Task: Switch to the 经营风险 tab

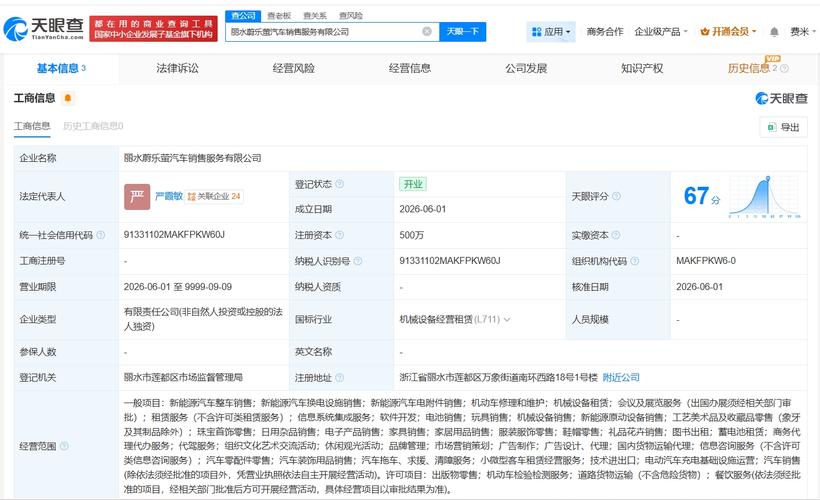Action: click(x=293, y=68)
